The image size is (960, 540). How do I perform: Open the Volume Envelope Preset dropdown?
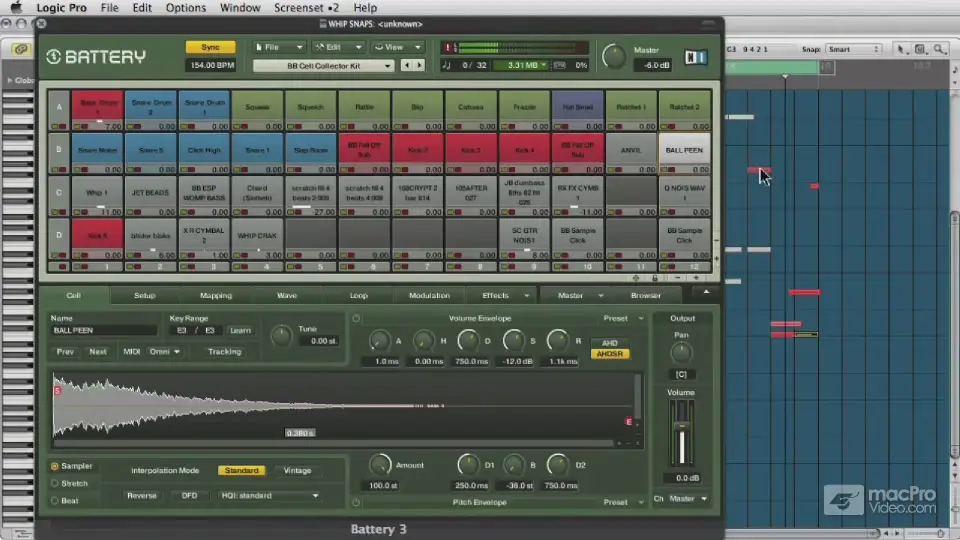[623, 318]
